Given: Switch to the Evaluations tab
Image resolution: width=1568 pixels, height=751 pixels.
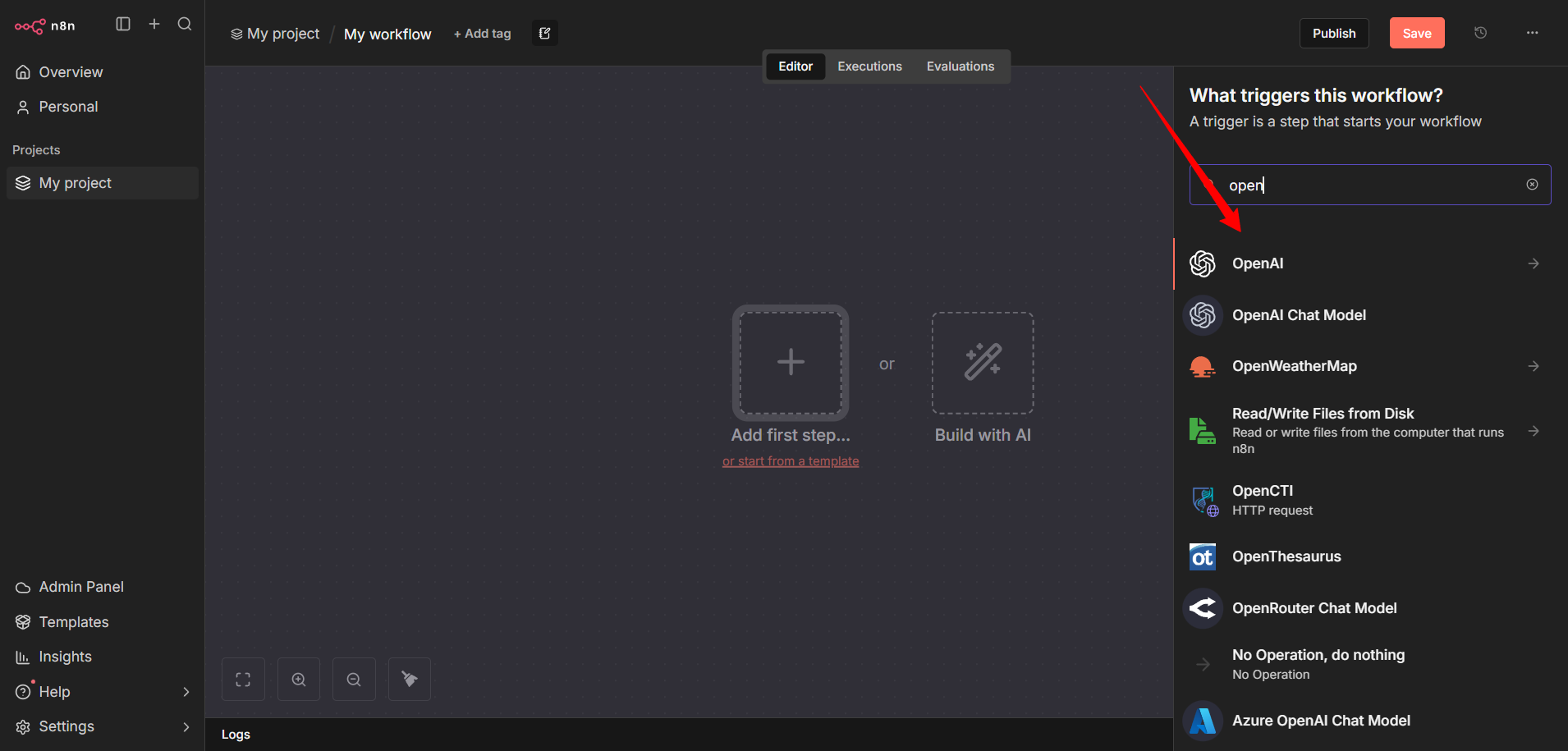Looking at the screenshot, I should [961, 66].
